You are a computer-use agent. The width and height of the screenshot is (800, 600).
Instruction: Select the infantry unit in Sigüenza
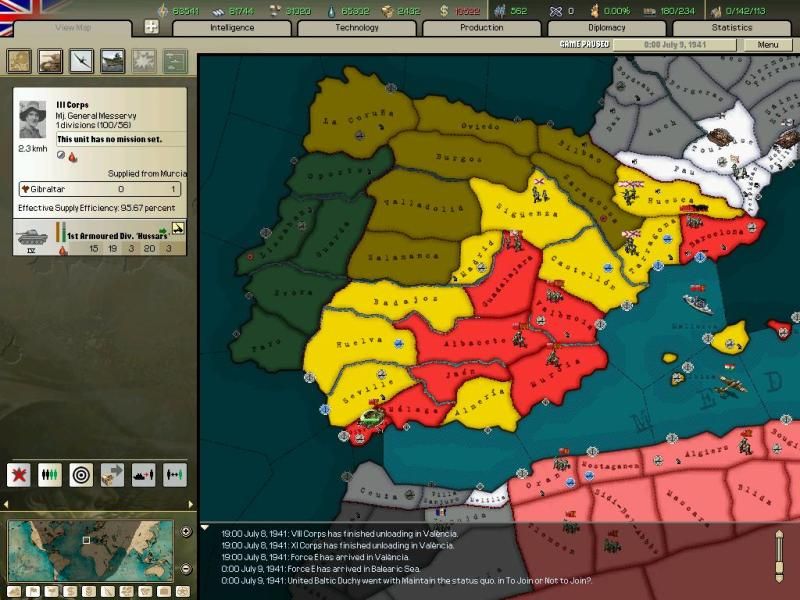pos(540,193)
